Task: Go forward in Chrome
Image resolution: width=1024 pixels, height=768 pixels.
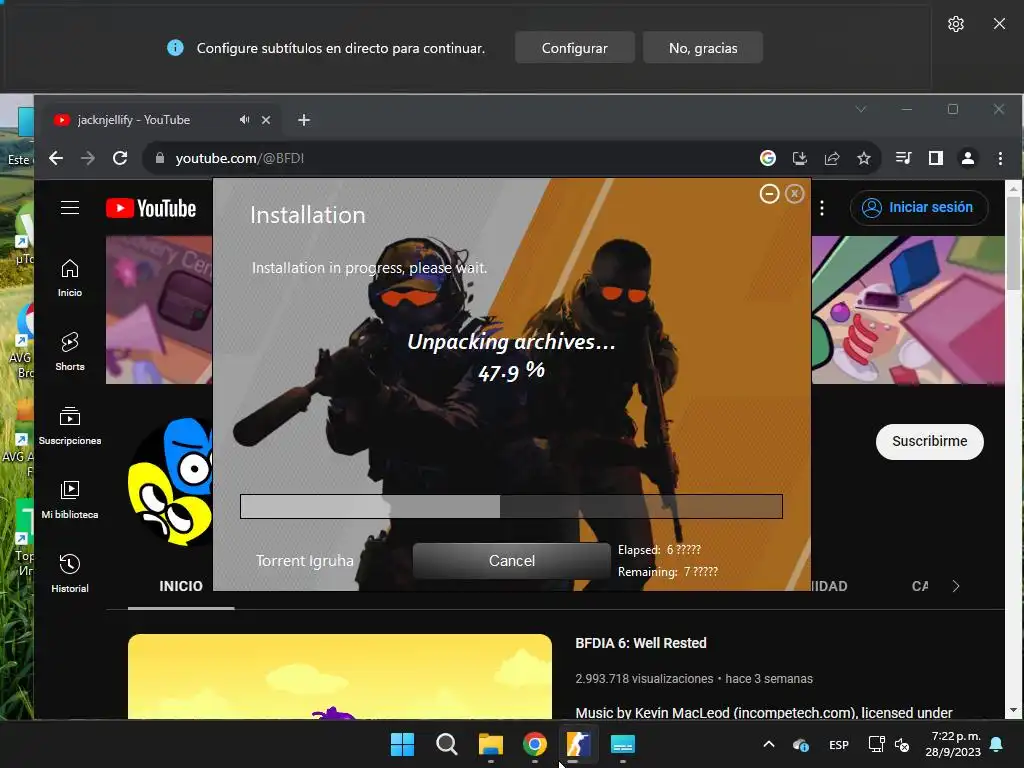Action: pyautogui.click(x=88, y=158)
